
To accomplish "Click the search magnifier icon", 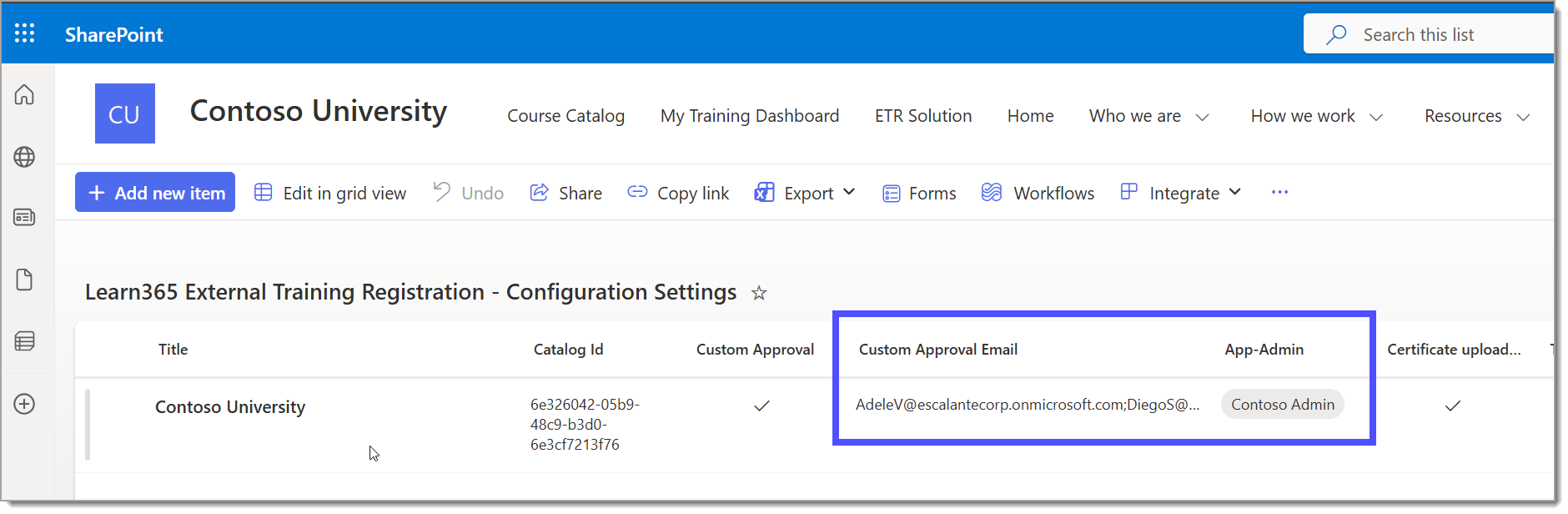I will pyautogui.click(x=1336, y=34).
